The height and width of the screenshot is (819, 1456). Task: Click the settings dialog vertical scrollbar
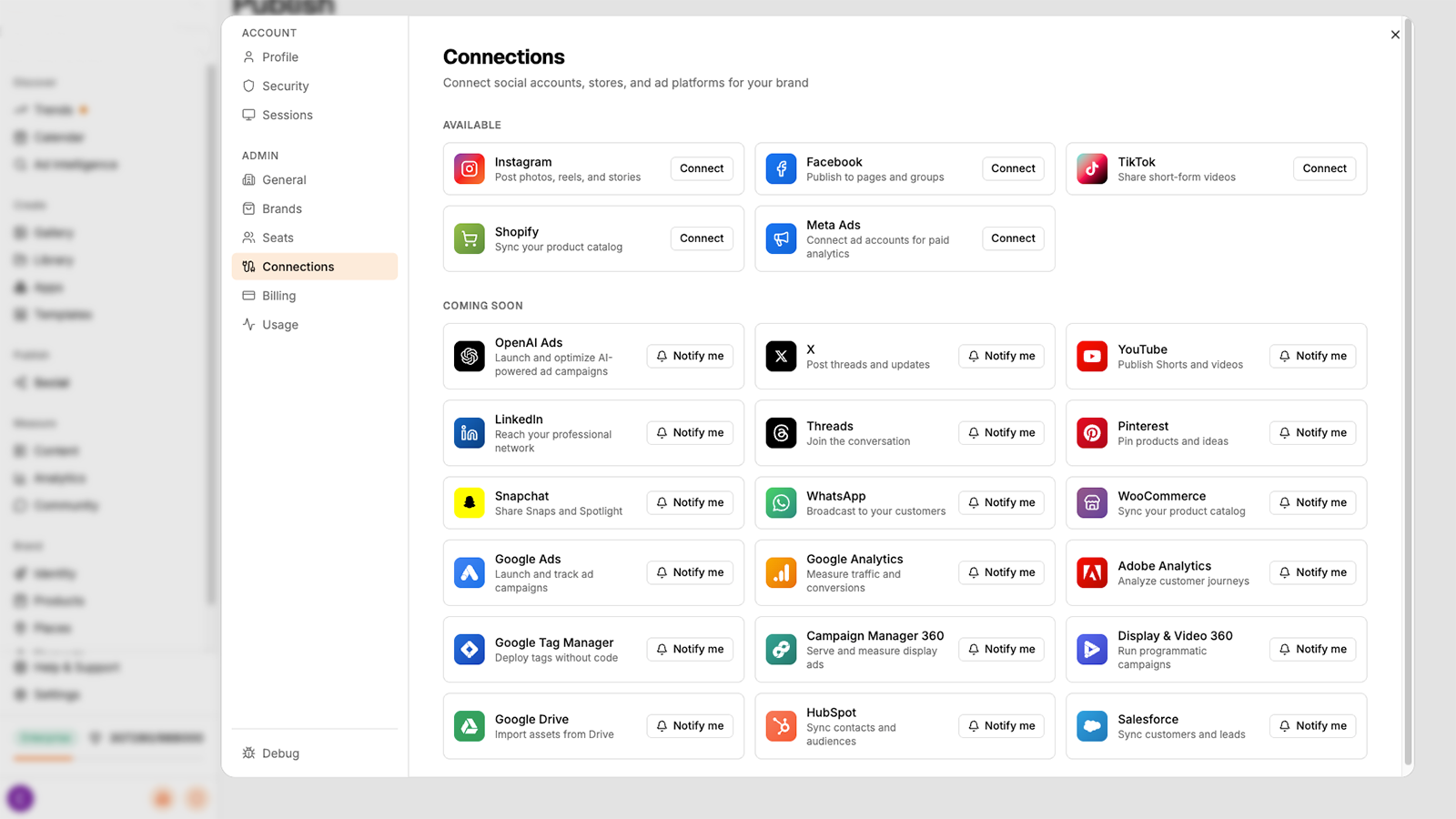pyautogui.click(x=1408, y=393)
